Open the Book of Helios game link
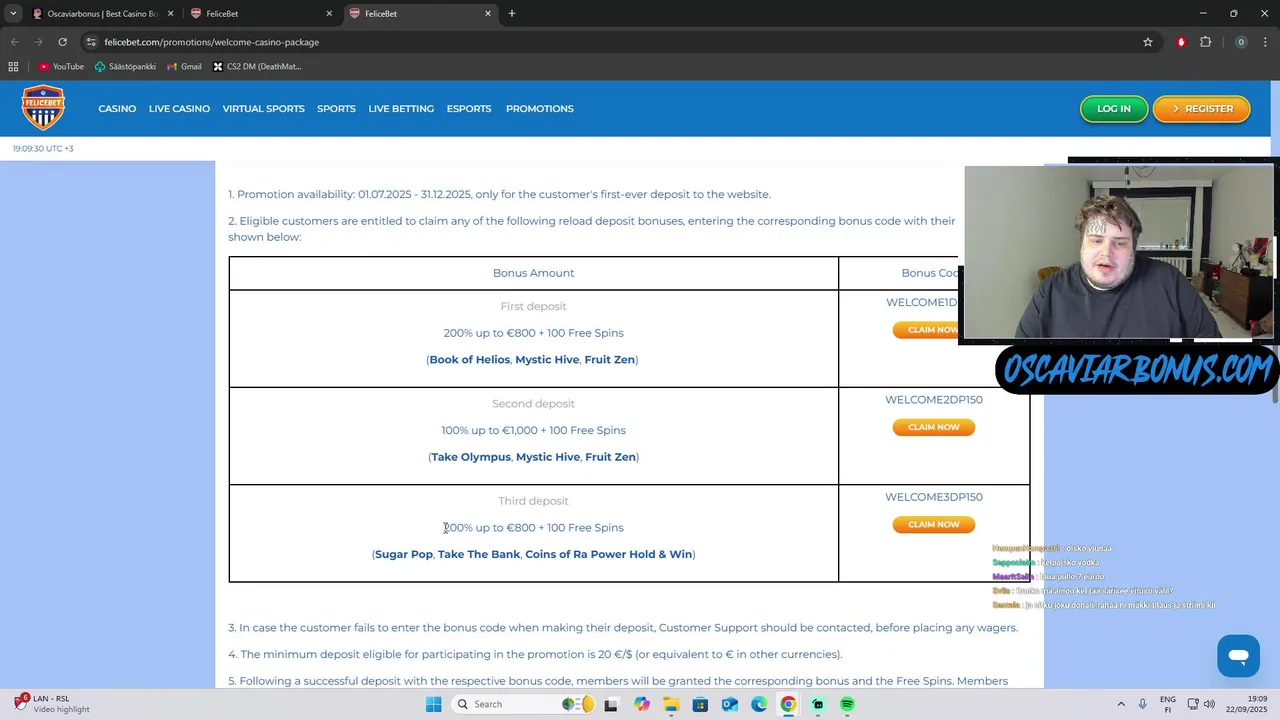This screenshot has width=1280, height=720. pos(469,359)
